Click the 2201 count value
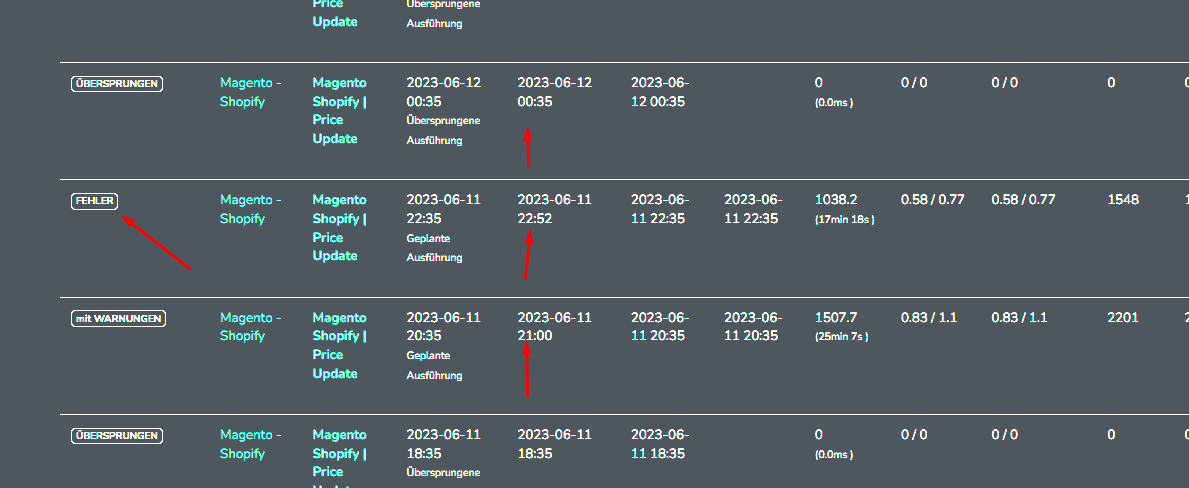The height and width of the screenshot is (488, 1189). [x=1123, y=318]
